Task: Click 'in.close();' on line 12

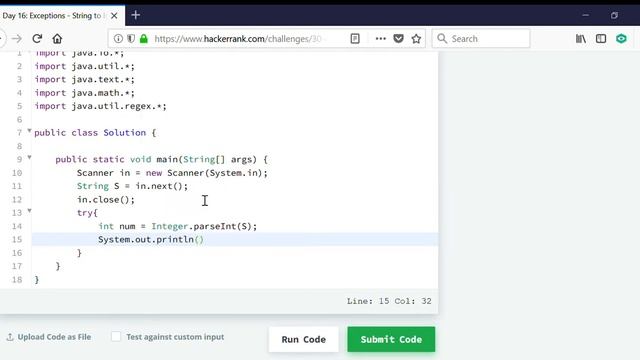Action: tap(106, 200)
